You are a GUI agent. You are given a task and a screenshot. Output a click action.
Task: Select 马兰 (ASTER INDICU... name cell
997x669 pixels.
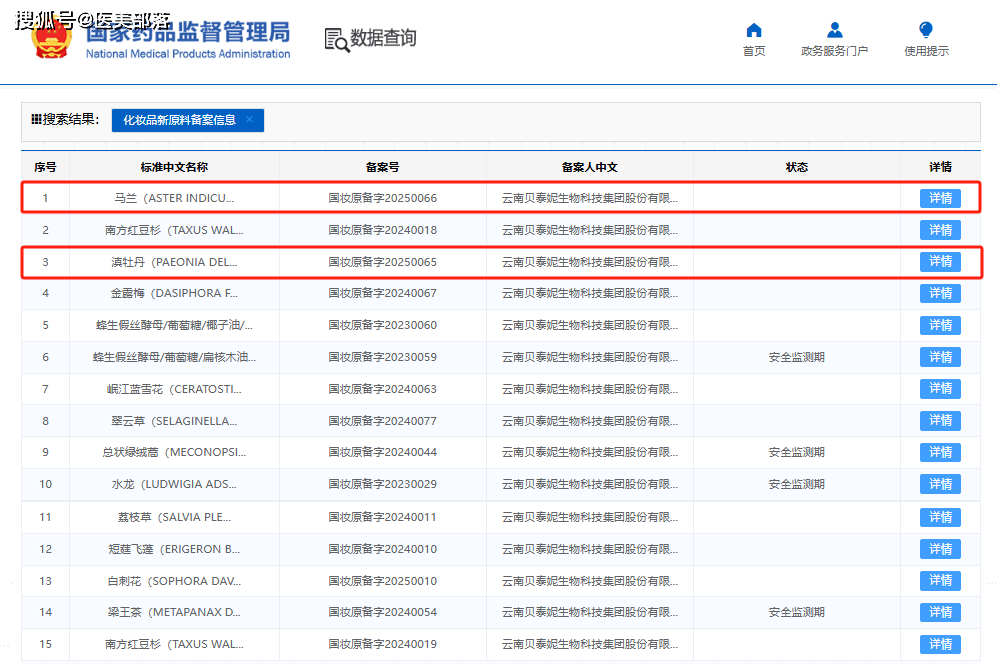point(174,198)
